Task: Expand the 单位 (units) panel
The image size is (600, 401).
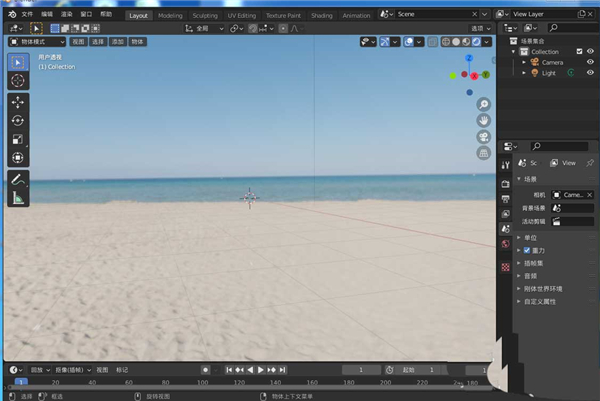Action: 530,237
